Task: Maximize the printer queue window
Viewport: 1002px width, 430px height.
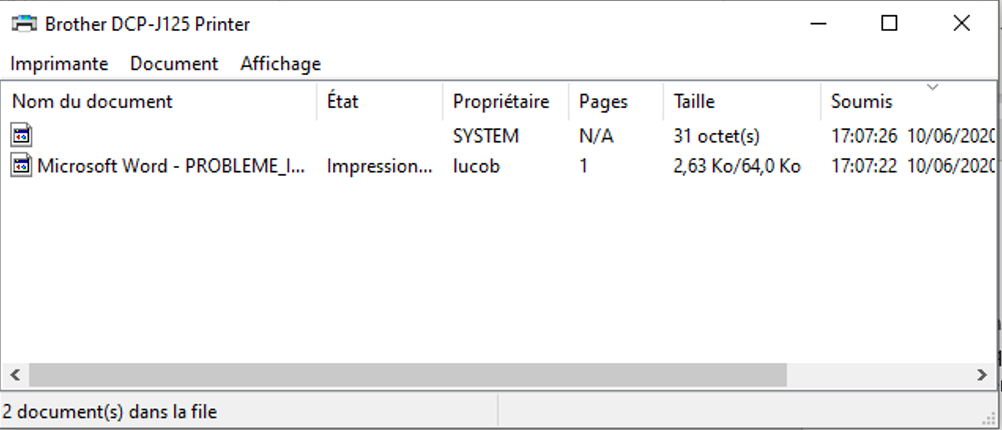Action: (x=889, y=24)
